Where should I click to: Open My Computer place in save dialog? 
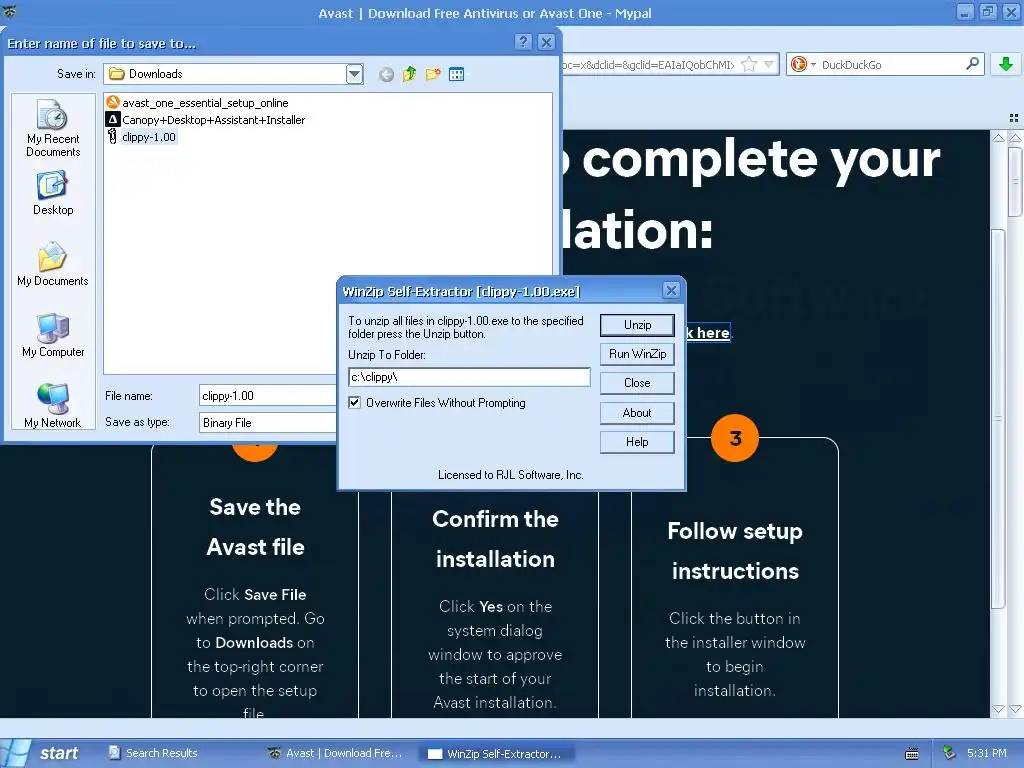point(53,335)
